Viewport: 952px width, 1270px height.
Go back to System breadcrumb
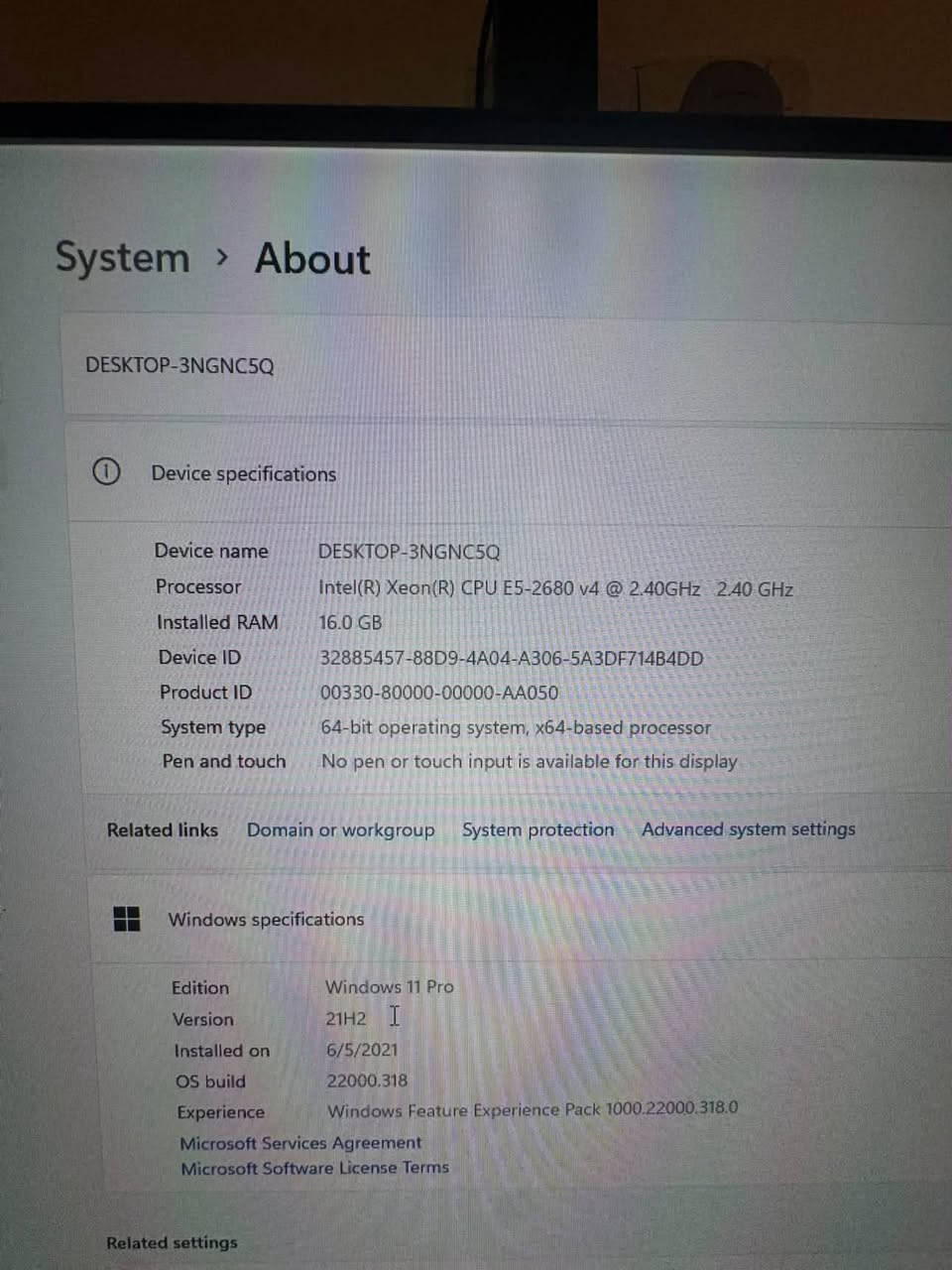coord(122,258)
